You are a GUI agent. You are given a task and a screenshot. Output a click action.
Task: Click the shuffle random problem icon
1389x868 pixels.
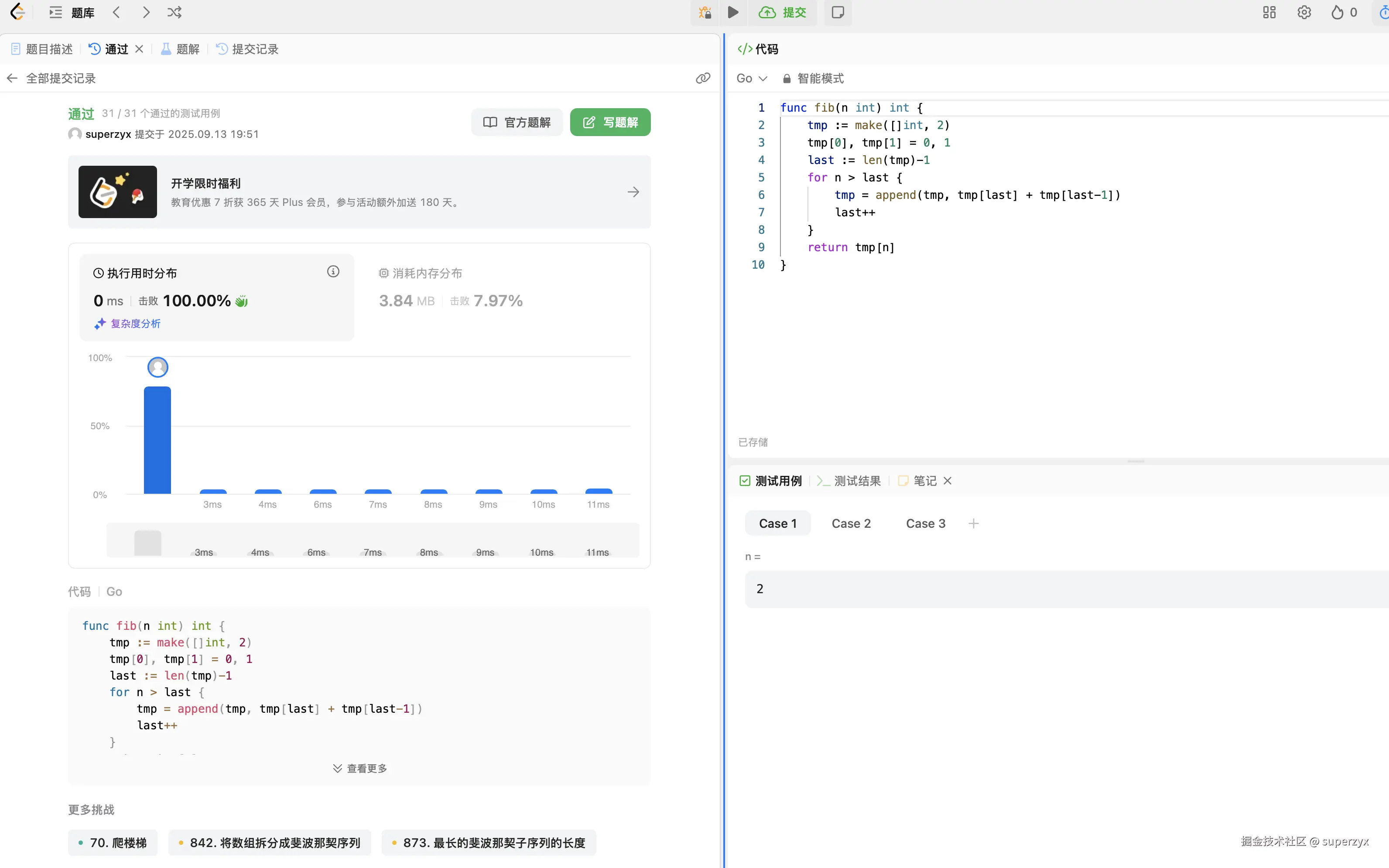pos(174,12)
